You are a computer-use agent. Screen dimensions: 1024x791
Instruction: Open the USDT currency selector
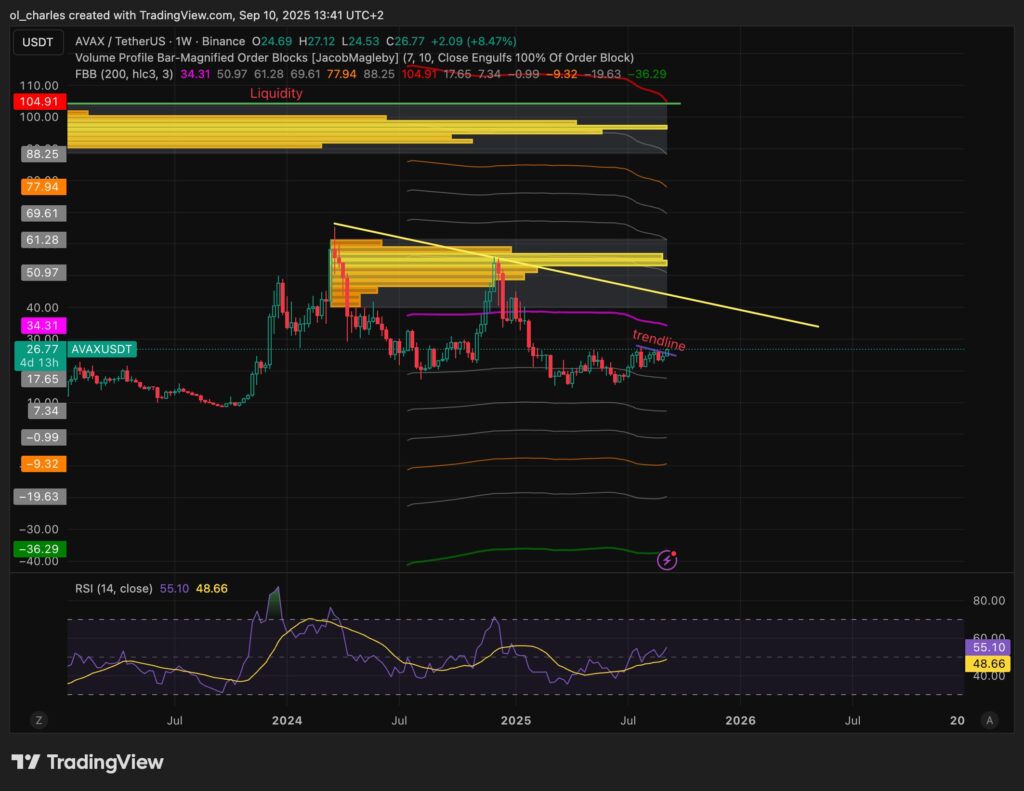tap(40, 41)
